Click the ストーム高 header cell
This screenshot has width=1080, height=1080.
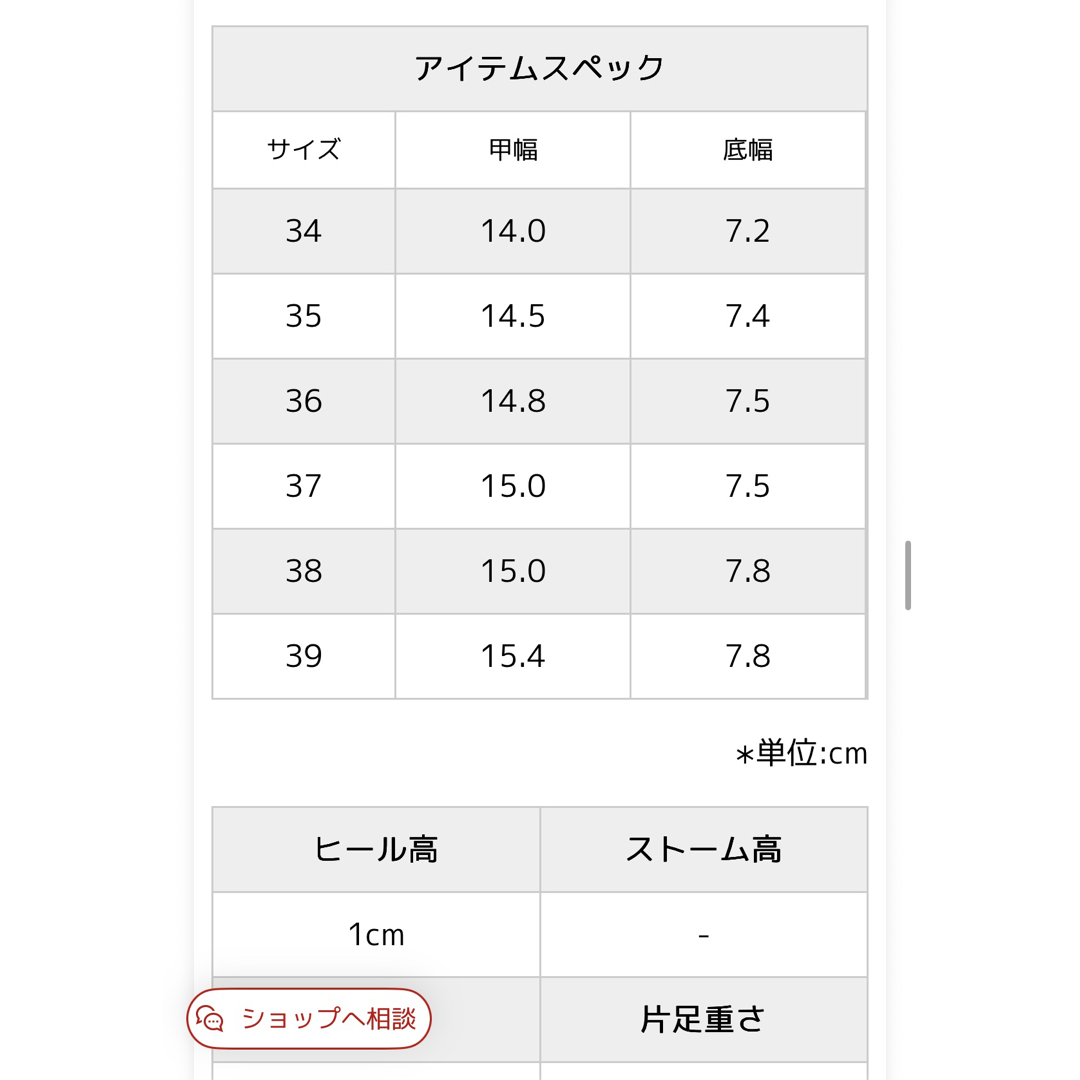(x=704, y=849)
